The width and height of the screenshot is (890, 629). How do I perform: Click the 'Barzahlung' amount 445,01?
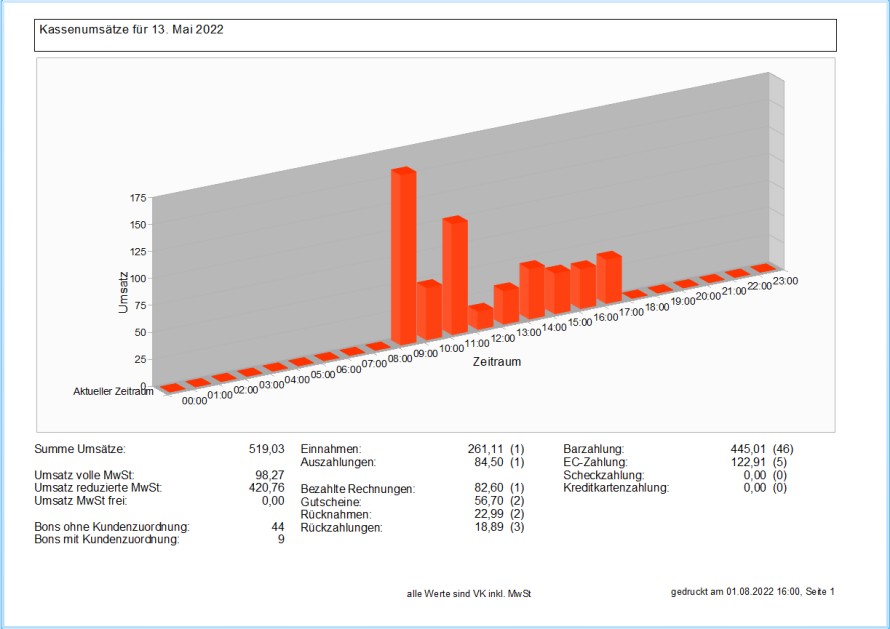[750, 450]
